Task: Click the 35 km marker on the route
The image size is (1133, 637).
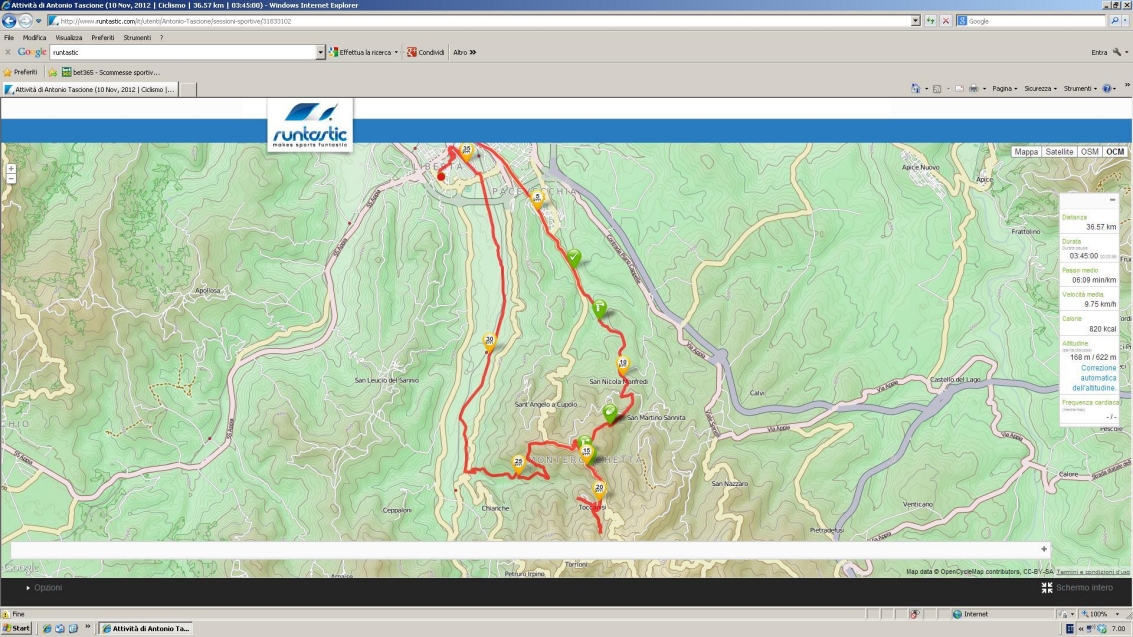Action: click(466, 152)
